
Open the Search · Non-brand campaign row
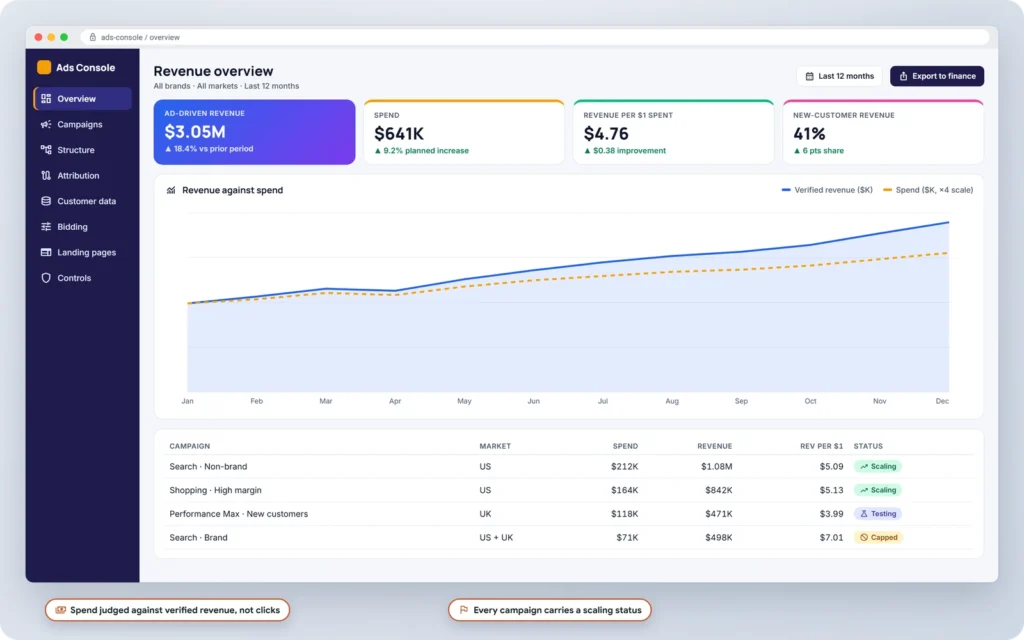pyautogui.click(x=568, y=466)
